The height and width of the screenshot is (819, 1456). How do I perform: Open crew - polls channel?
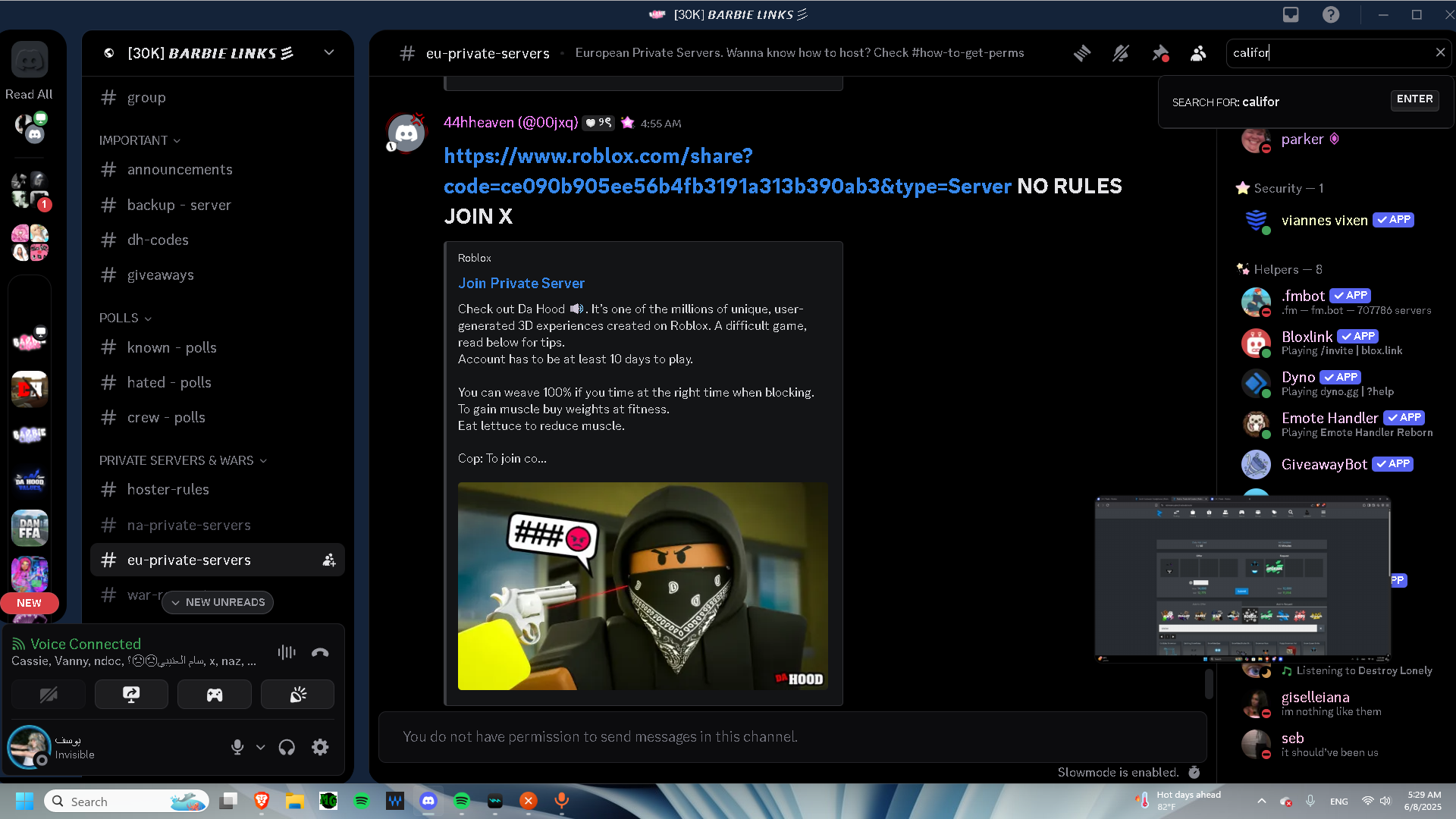click(217, 417)
